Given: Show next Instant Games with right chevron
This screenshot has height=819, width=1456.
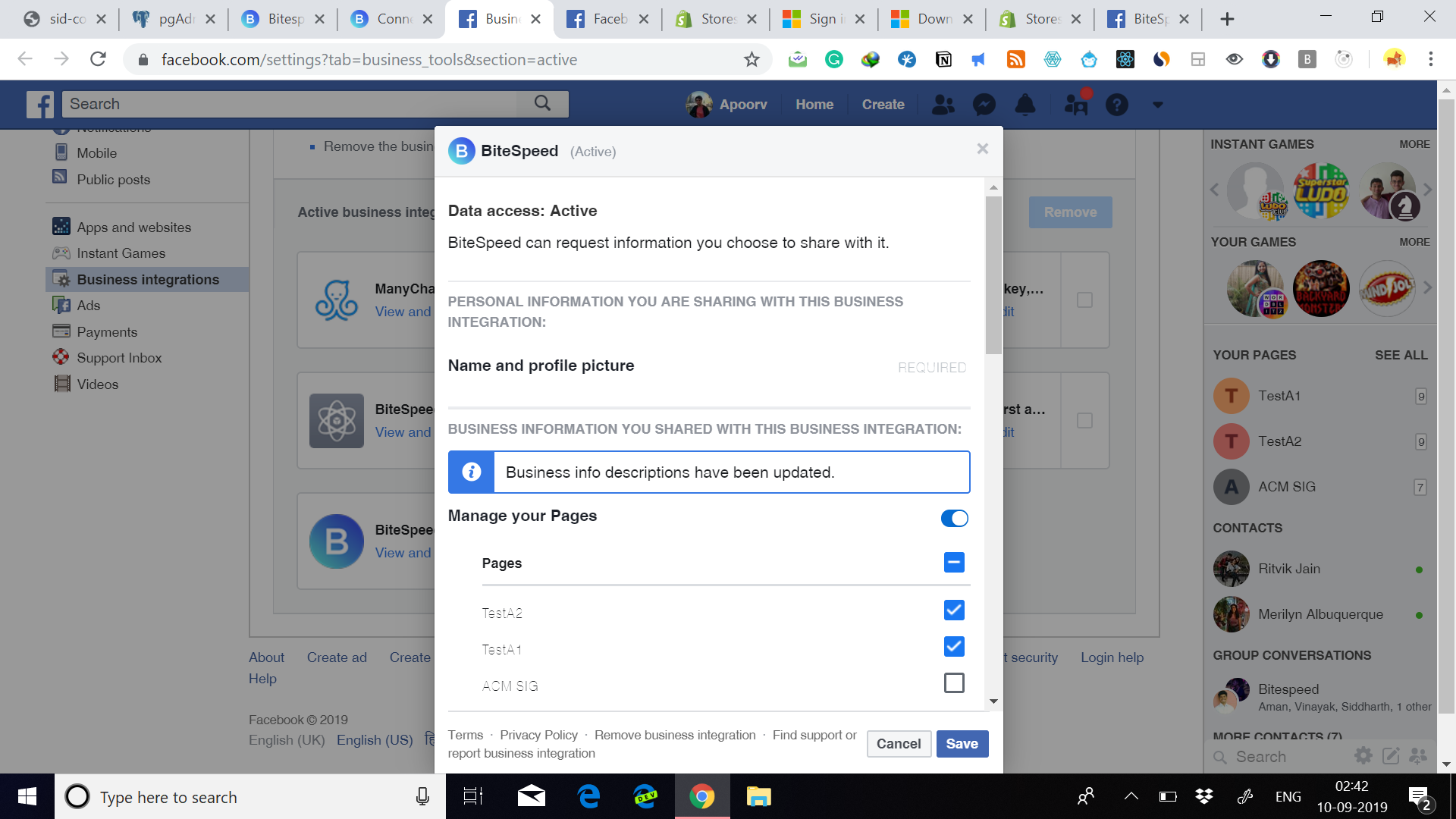Looking at the screenshot, I should [x=1427, y=190].
